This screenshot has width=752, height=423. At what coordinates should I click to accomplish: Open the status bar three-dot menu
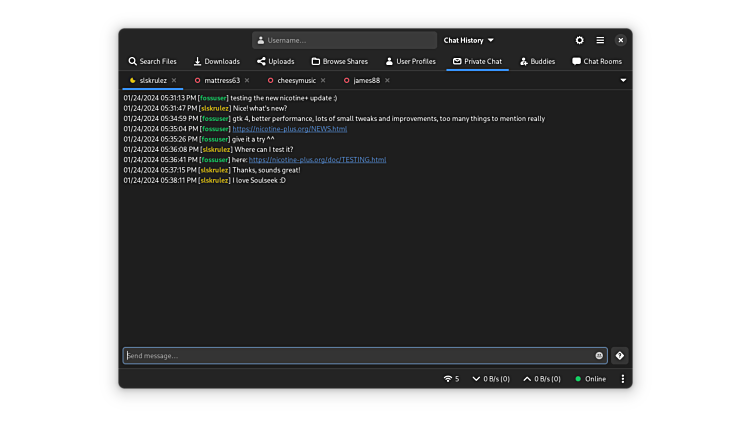pos(622,379)
